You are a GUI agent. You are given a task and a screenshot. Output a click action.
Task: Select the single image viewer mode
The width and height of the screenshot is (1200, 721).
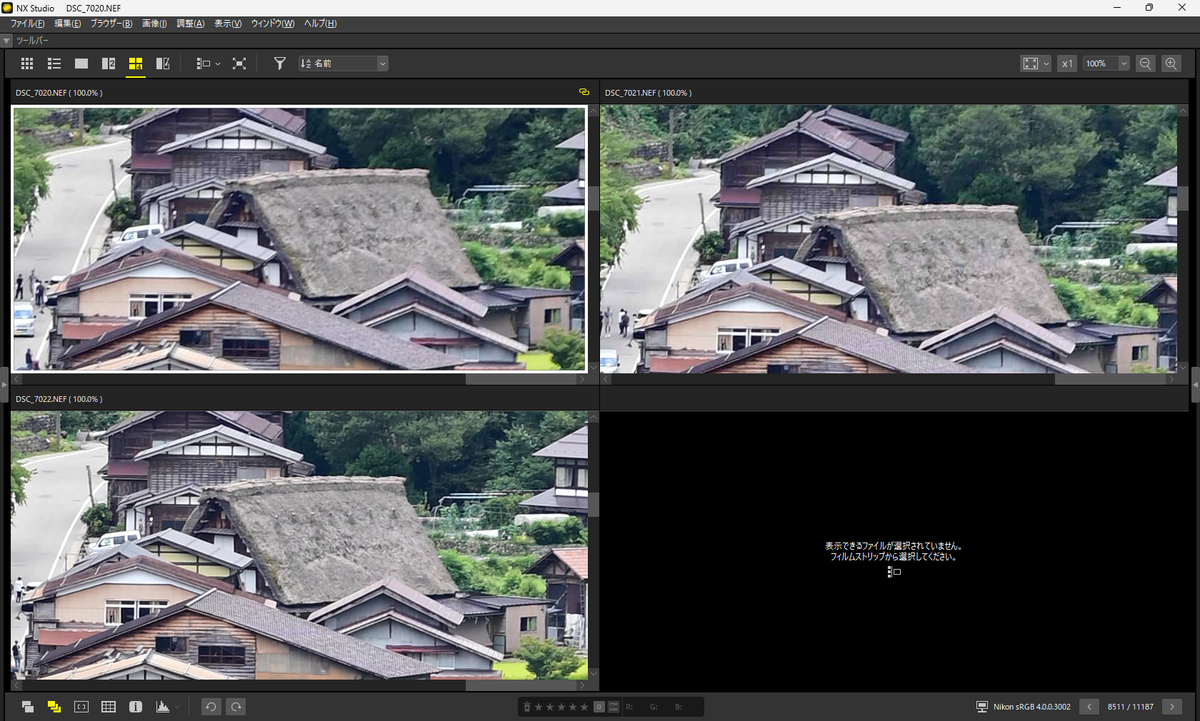click(81, 63)
